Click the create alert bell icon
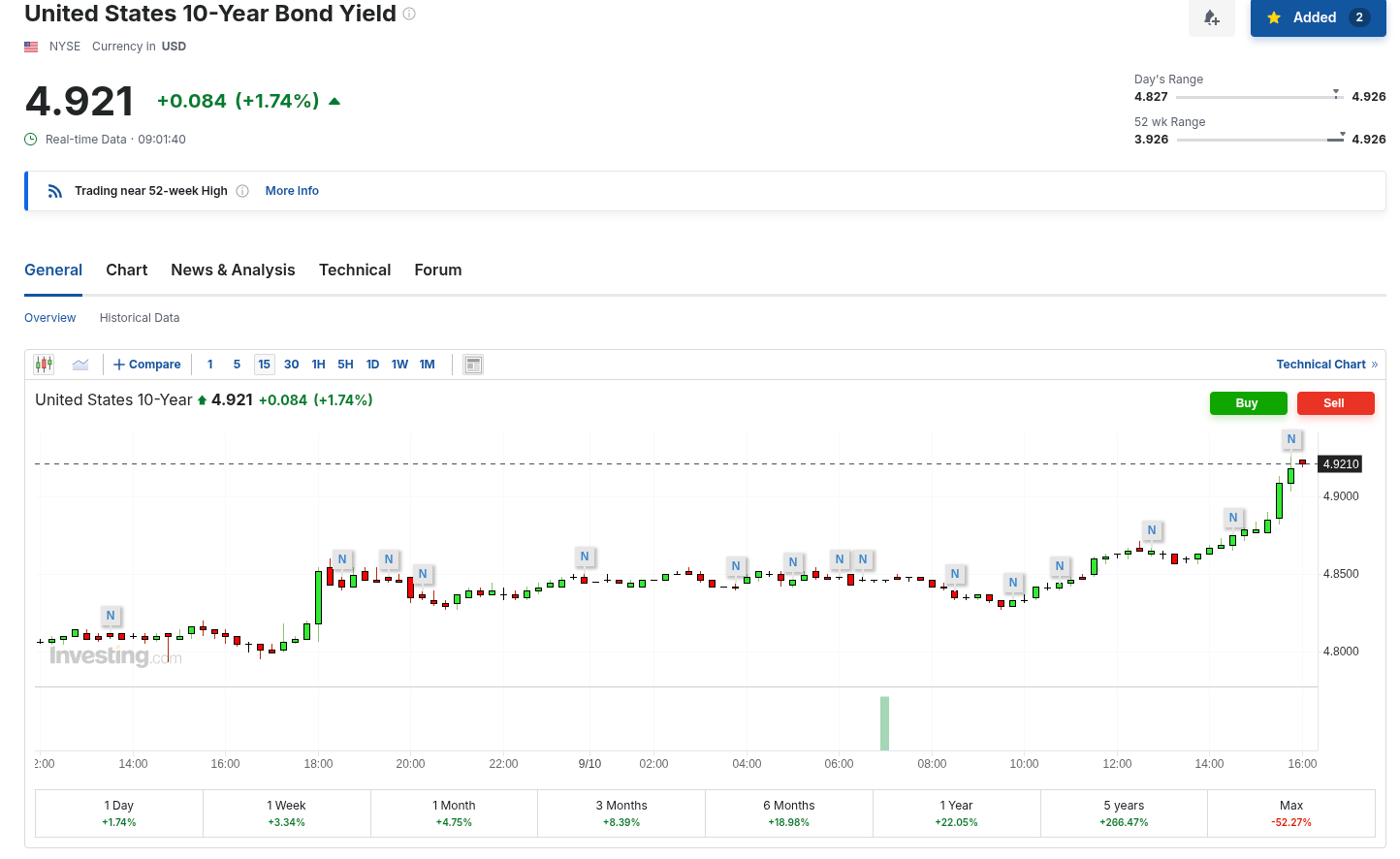This screenshot has height=859, width=1400. [x=1212, y=17]
